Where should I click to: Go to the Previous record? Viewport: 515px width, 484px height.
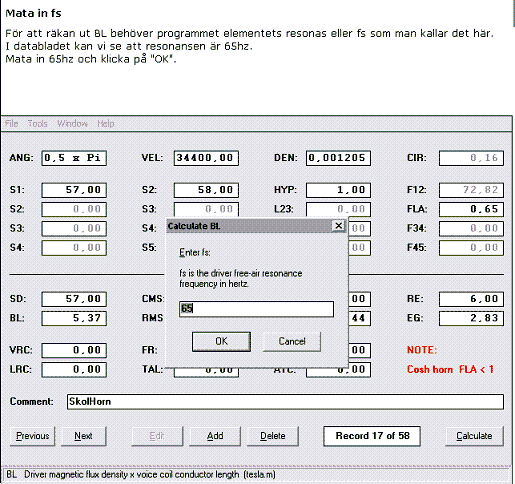33,436
